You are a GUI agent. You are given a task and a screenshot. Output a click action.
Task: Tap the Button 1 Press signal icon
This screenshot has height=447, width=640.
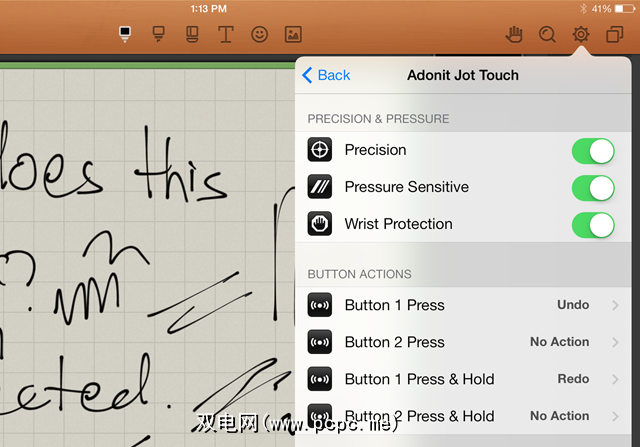(320, 305)
